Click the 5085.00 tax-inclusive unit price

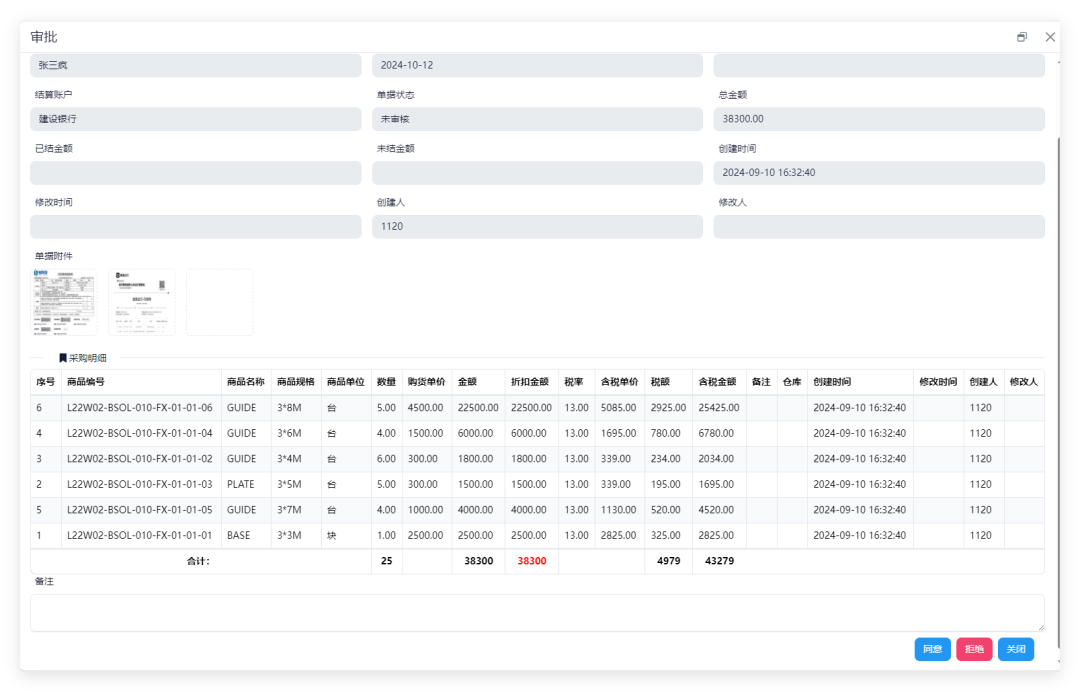point(618,408)
